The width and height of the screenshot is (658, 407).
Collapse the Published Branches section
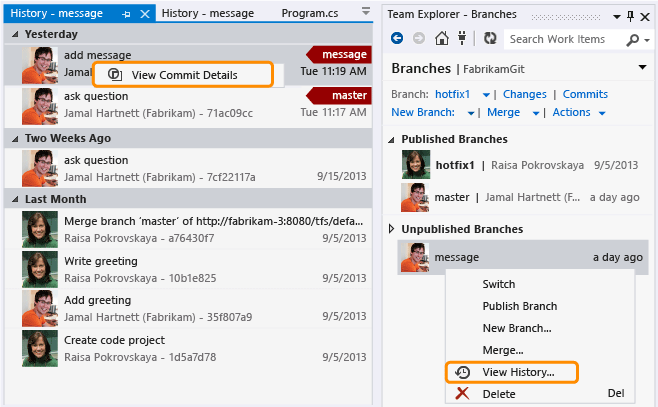[x=392, y=140]
